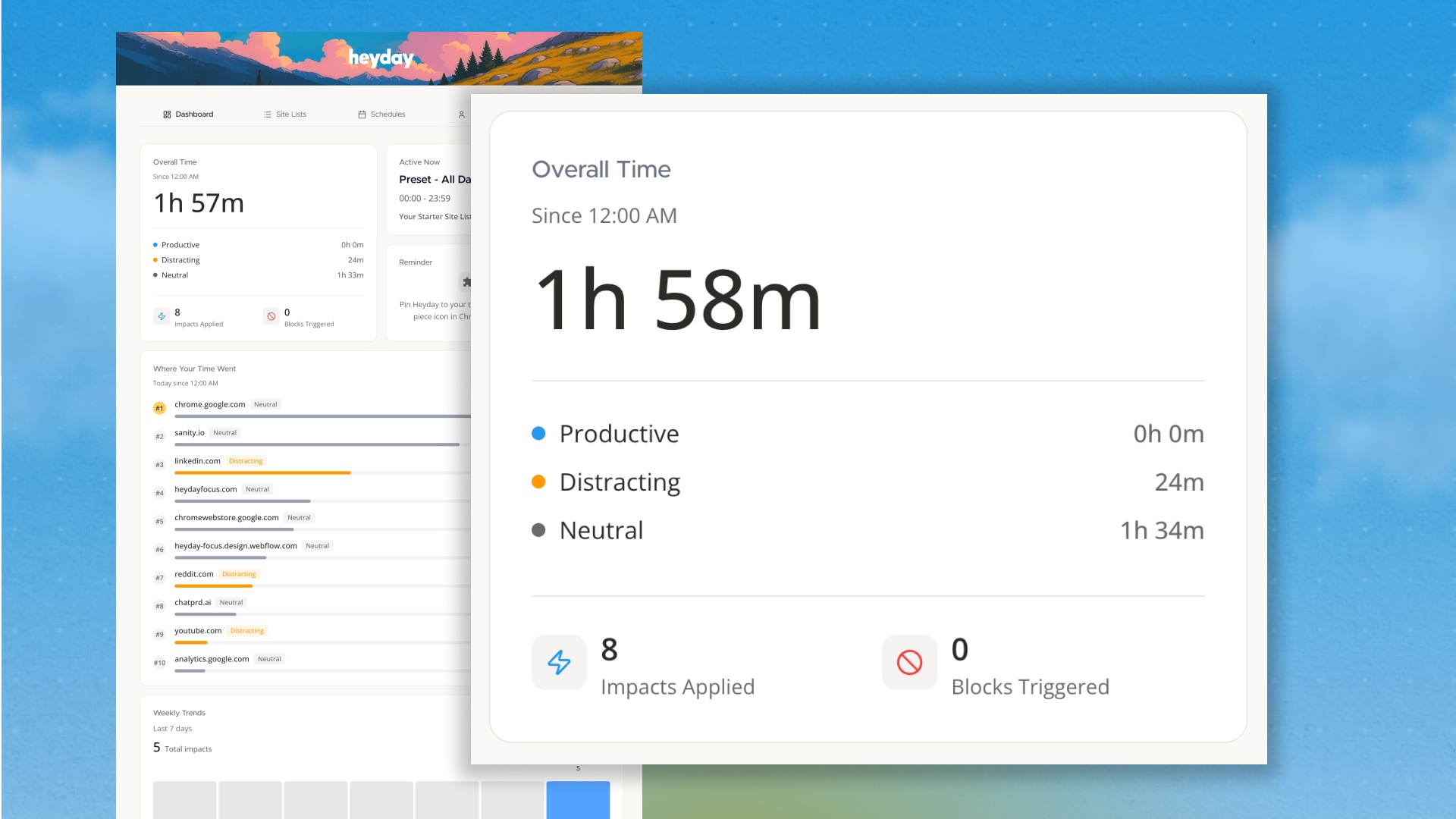1456x819 pixels.
Task: Click the red Blocks Triggered icon in large card
Action: point(909,662)
